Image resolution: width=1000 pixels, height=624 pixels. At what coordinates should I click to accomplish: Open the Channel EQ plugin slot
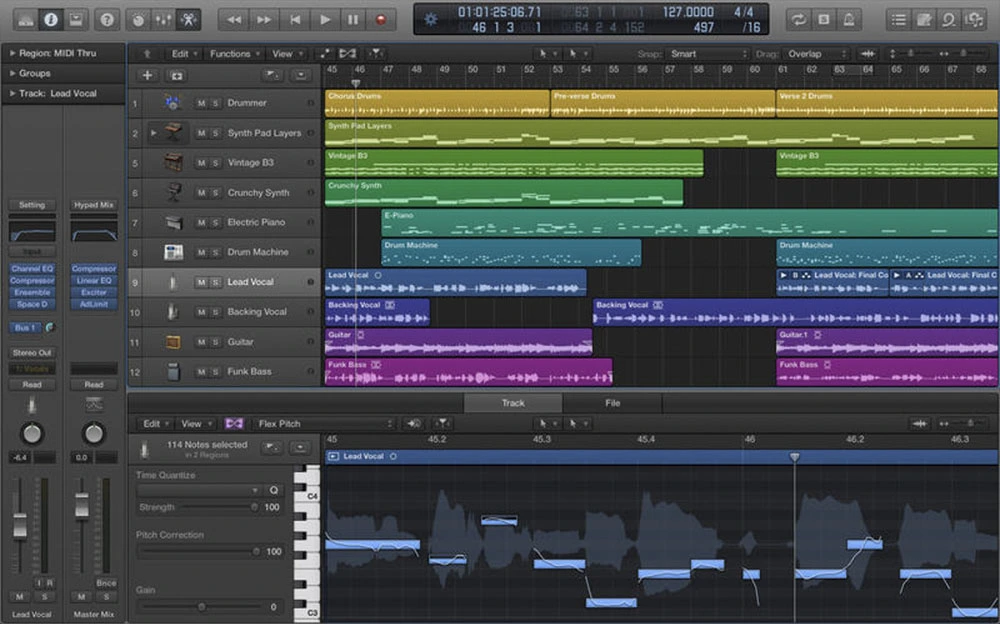31,268
